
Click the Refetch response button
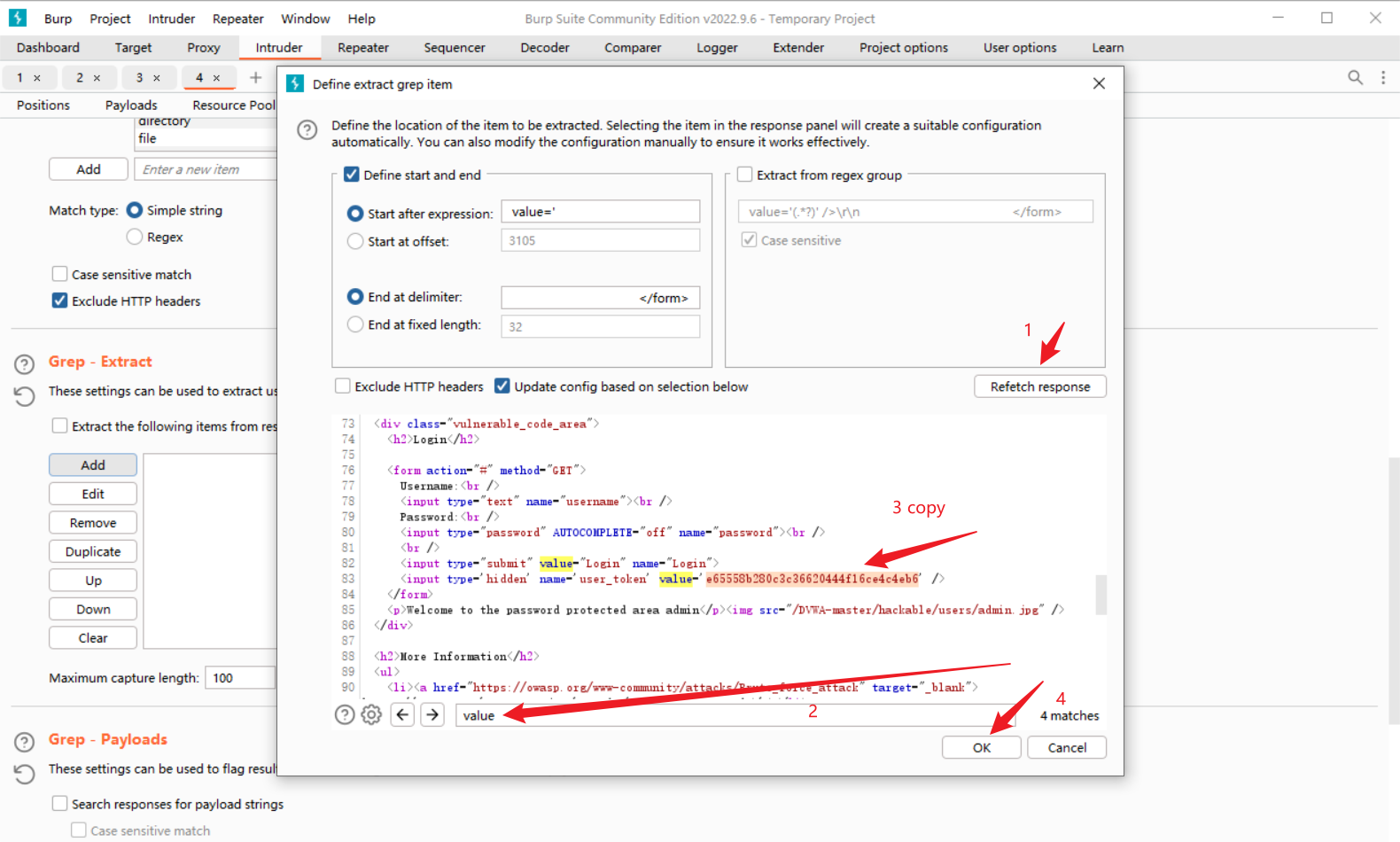1039,386
